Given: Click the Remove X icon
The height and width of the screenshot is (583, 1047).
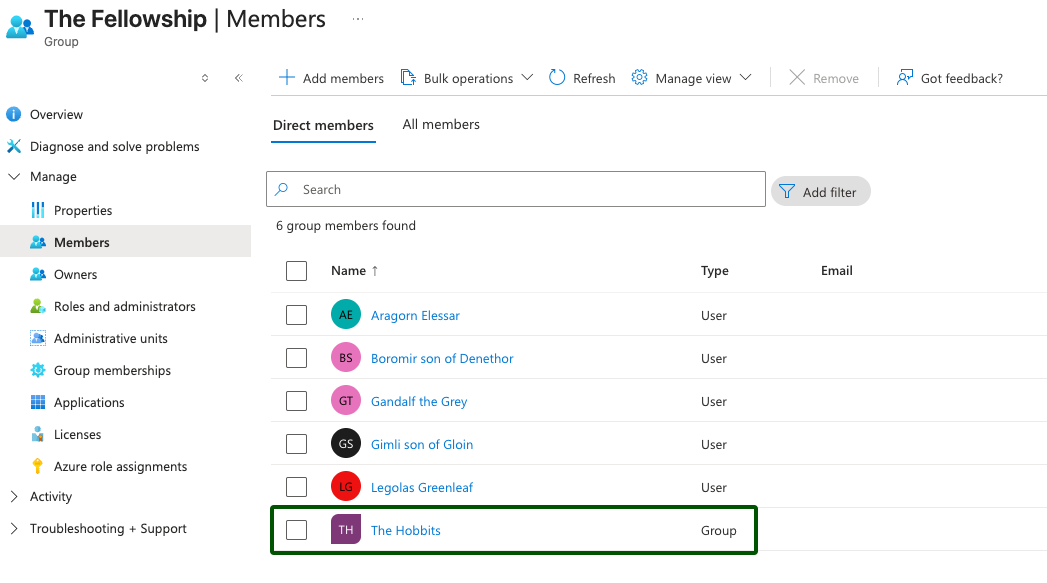Looking at the screenshot, I should pos(797,77).
